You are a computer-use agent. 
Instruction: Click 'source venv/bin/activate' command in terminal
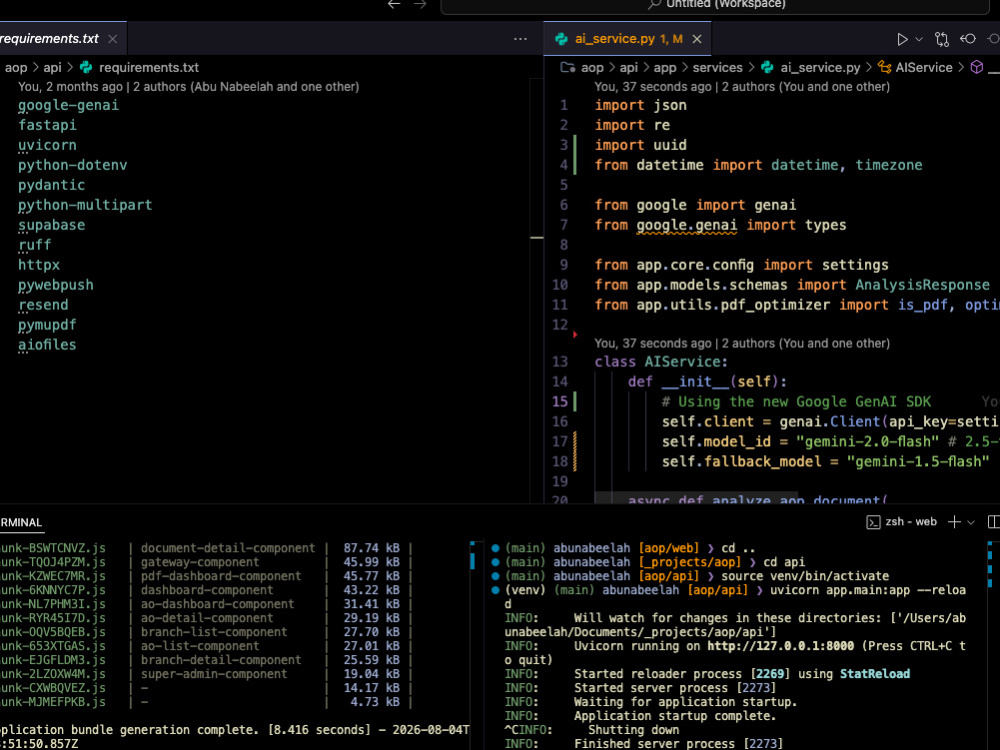805,576
